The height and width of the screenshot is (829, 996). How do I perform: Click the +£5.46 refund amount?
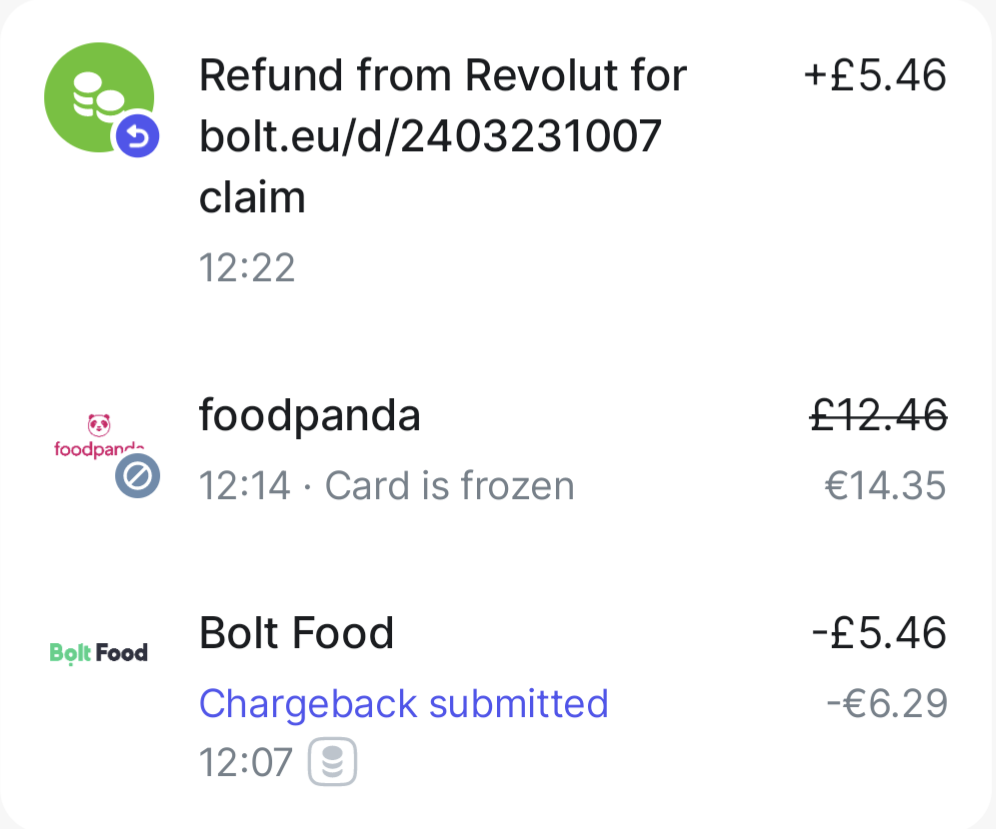coord(874,75)
